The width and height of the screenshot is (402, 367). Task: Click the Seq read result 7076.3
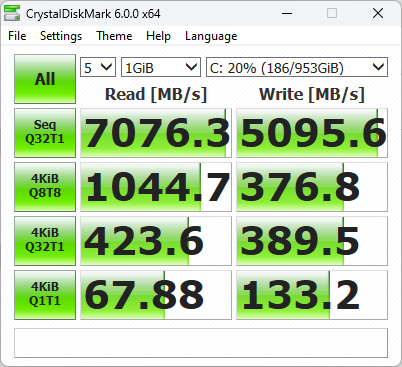coord(156,133)
